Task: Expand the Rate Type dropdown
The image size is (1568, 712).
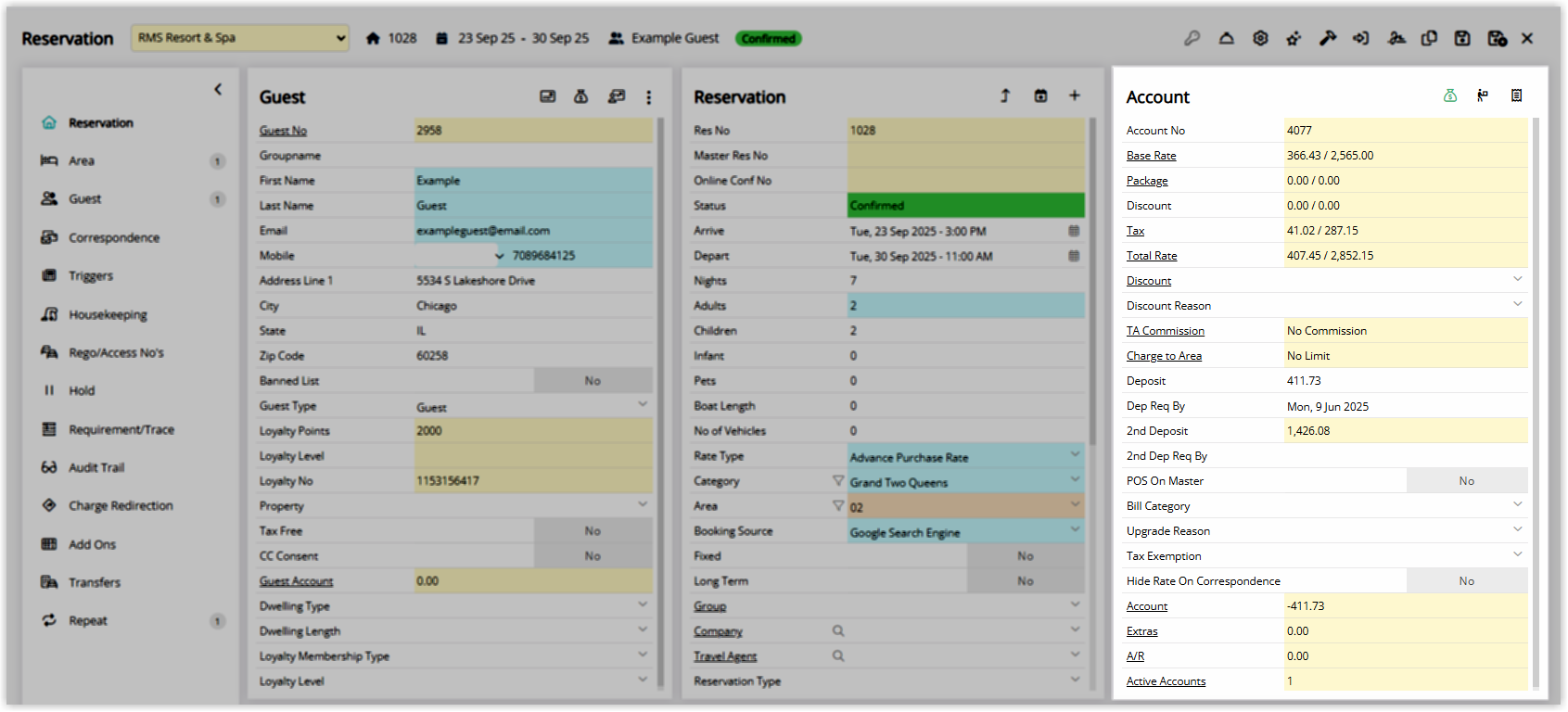Action: (x=1075, y=454)
